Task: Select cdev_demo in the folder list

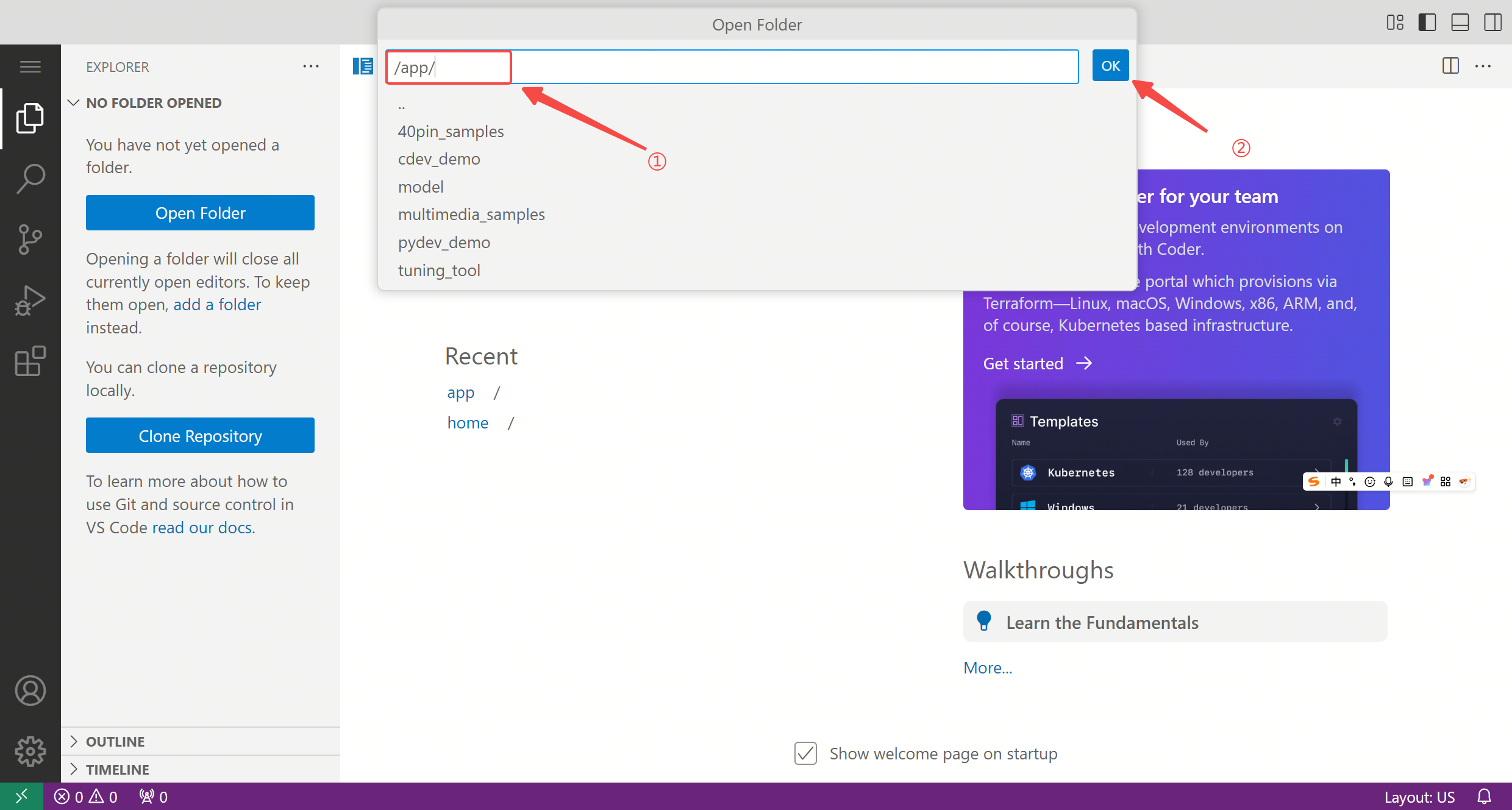Action: (x=439, y=158)
